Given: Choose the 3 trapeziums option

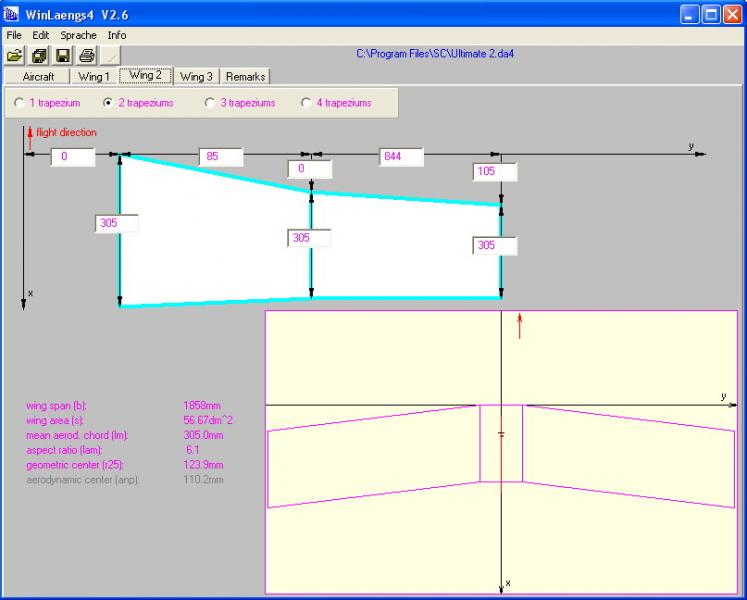Looking at the screenshot, I should pos(209,103).
